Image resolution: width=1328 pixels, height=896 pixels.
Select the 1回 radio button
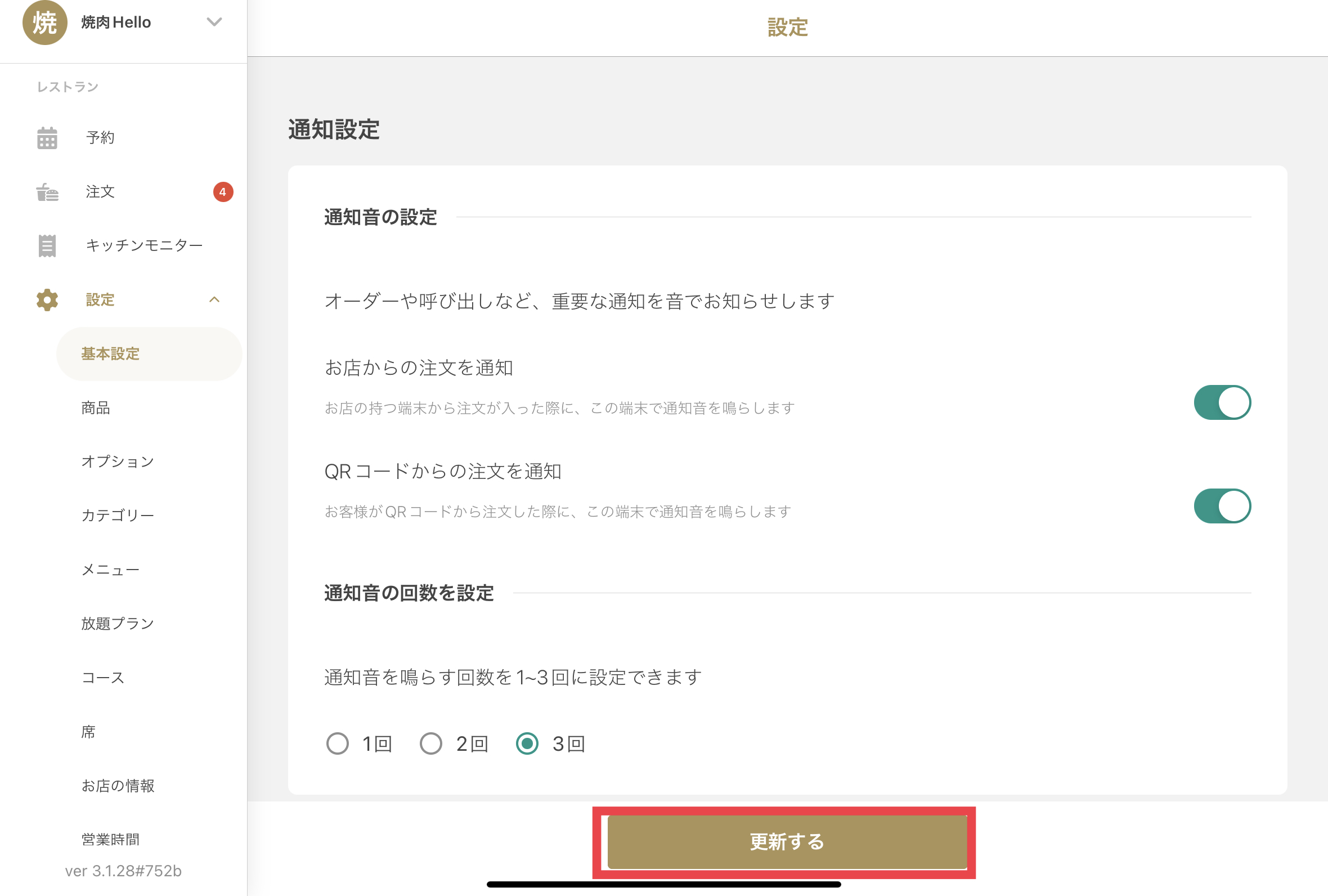tap(337, 743)
